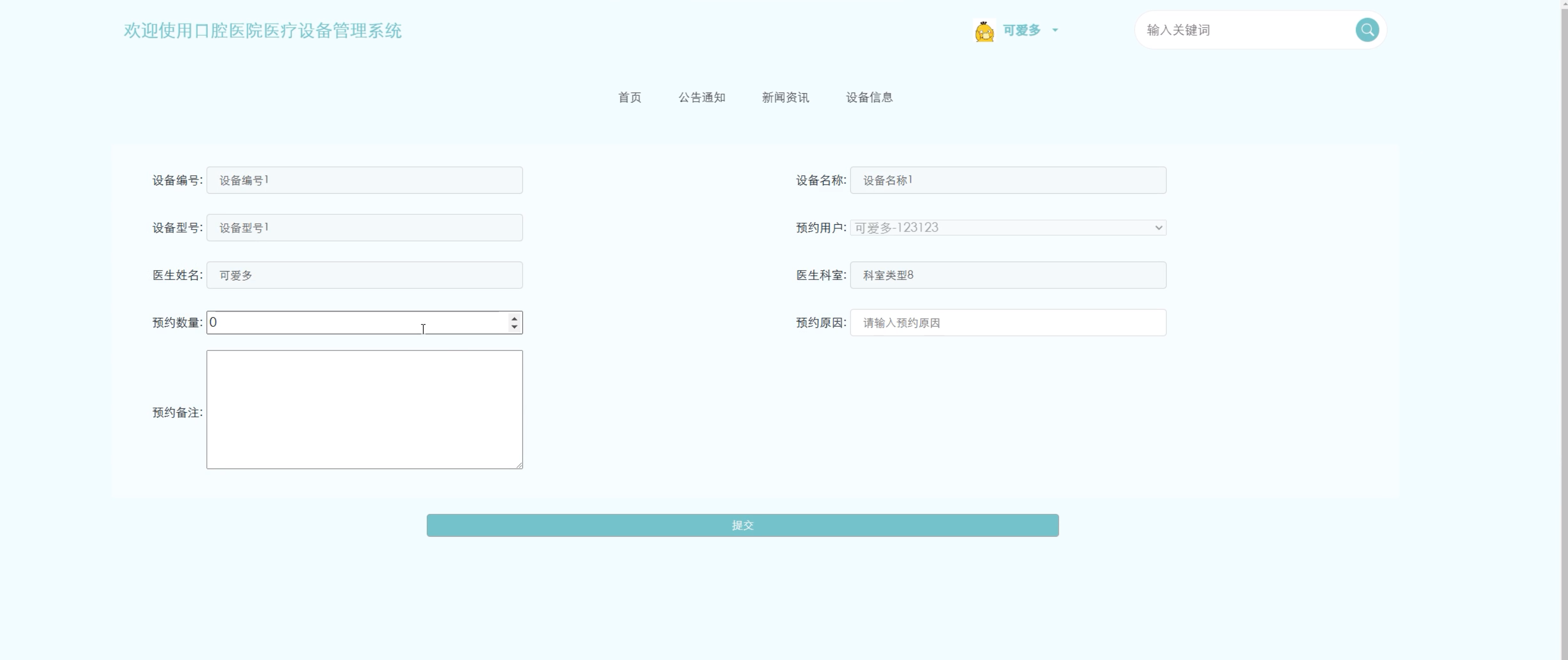The image size is (1568, 660).
Task: Click the 预约原因 label
Action: [821, 323]
